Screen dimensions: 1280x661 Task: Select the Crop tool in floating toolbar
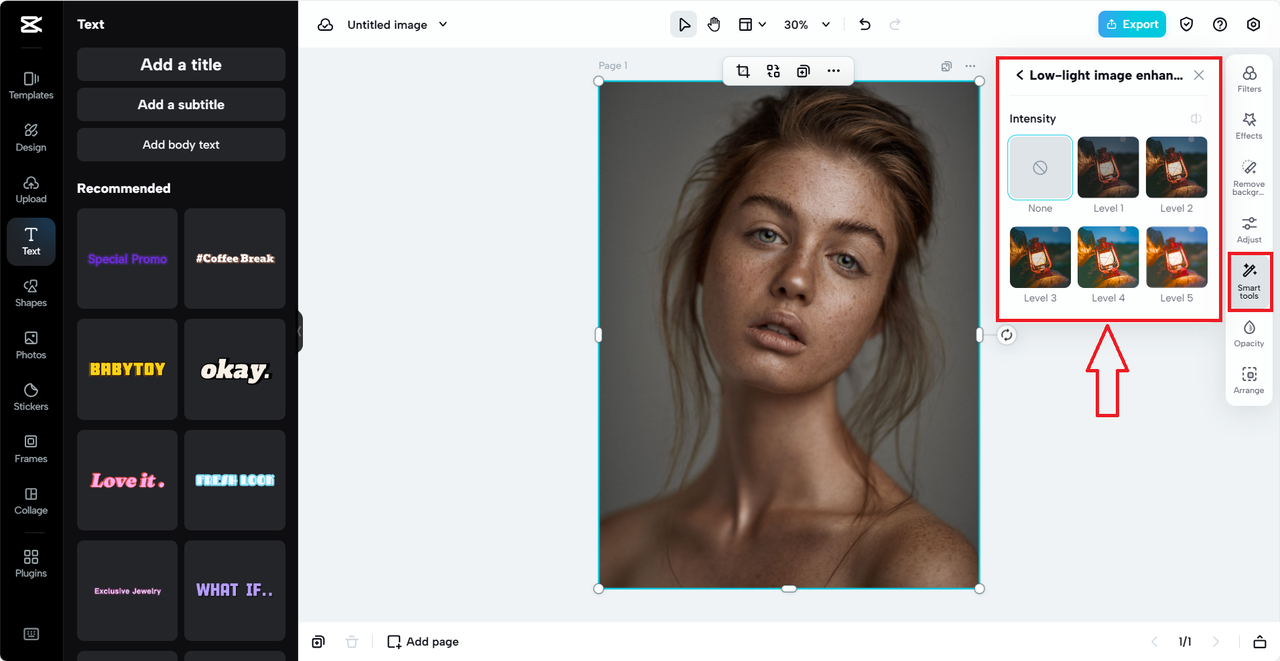tap(743, 71)
